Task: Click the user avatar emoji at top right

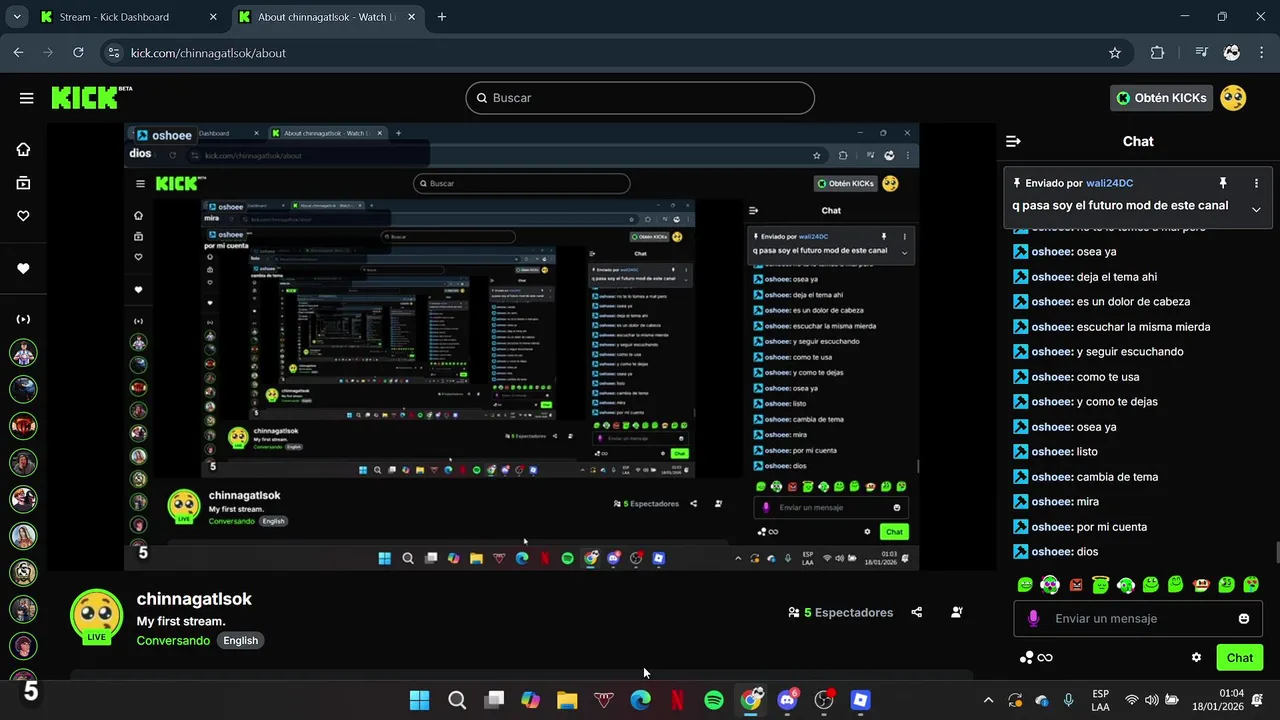Action: tap(1233, 98)
